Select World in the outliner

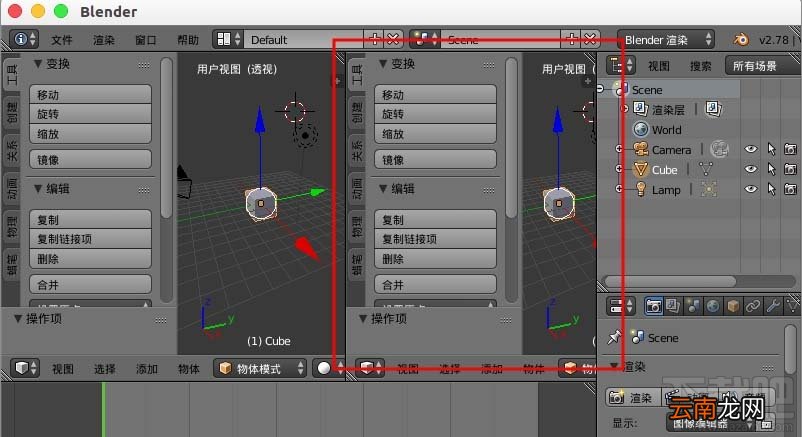[x=666, y=130]
